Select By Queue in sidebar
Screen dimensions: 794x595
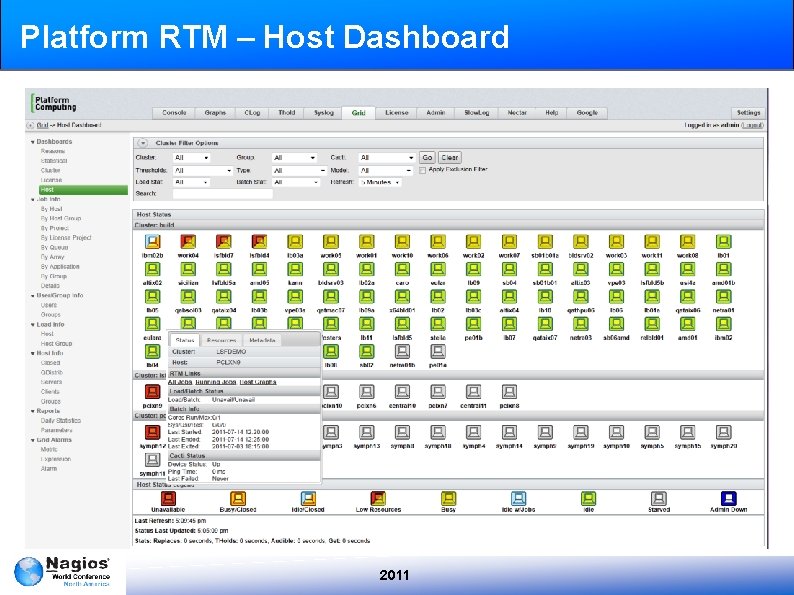tap(54, 247)
